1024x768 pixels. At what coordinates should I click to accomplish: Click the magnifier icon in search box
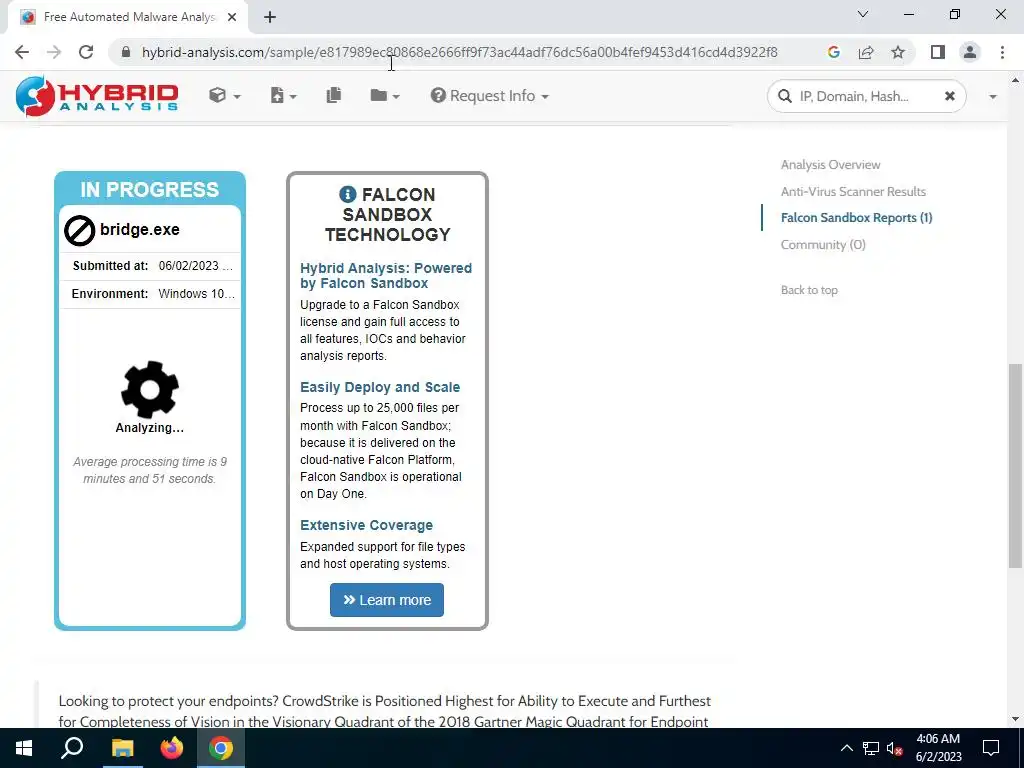(x=784, y=96)
